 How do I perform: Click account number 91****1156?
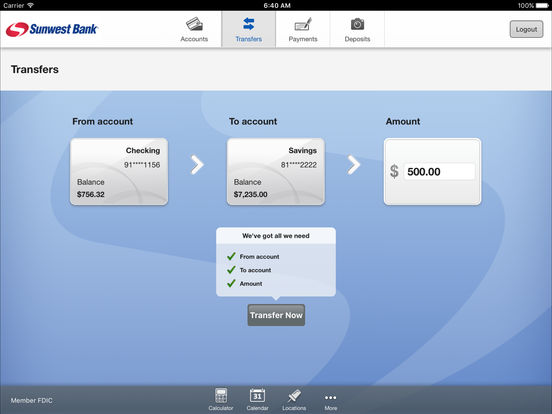tap(142, 165)
